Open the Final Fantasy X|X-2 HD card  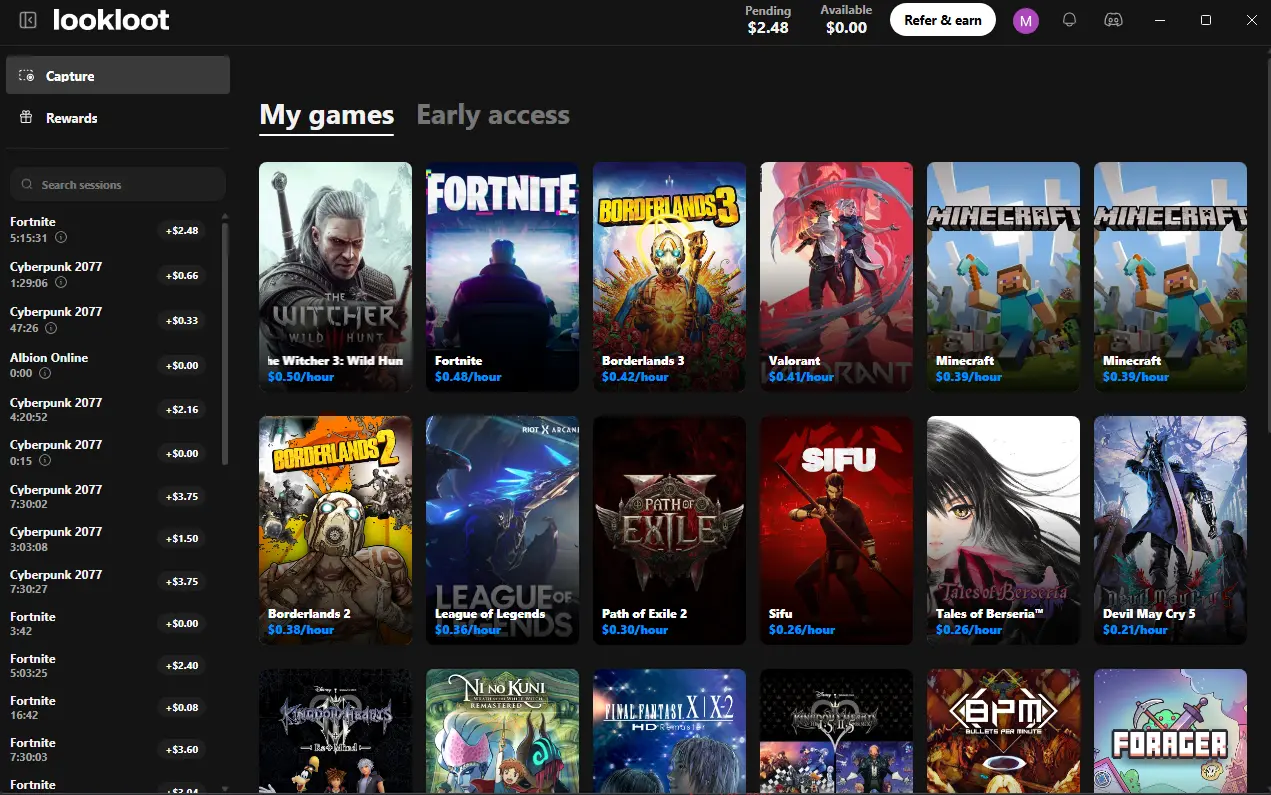coord(669,731)
